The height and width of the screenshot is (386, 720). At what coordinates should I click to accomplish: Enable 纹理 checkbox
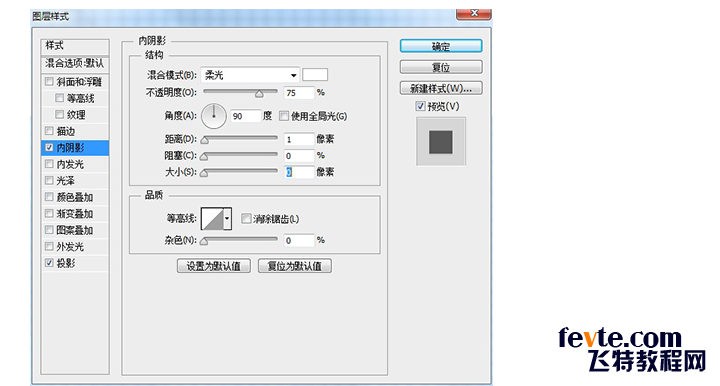click(x=59, y=114)
